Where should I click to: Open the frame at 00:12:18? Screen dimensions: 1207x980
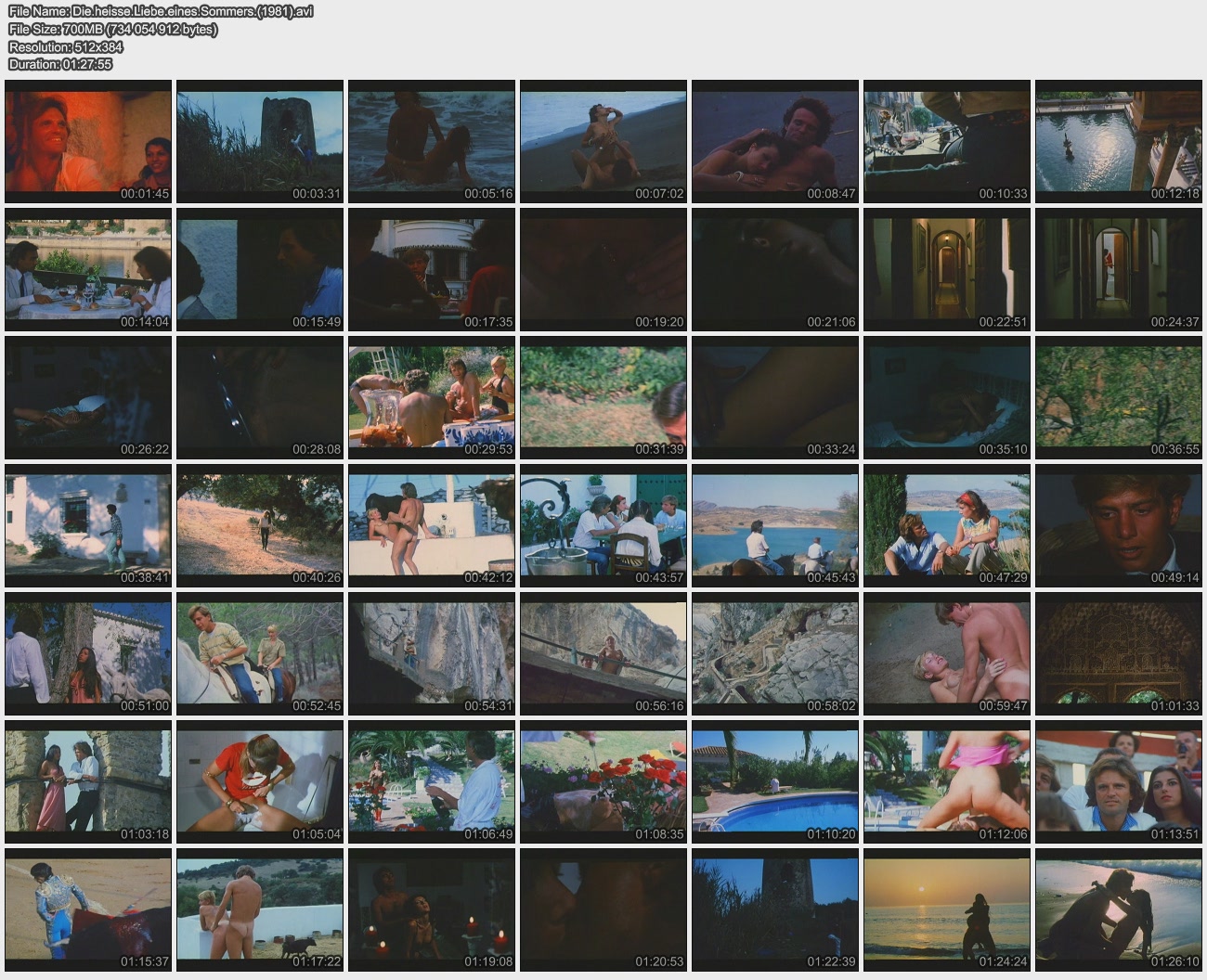coord(1118,141)
